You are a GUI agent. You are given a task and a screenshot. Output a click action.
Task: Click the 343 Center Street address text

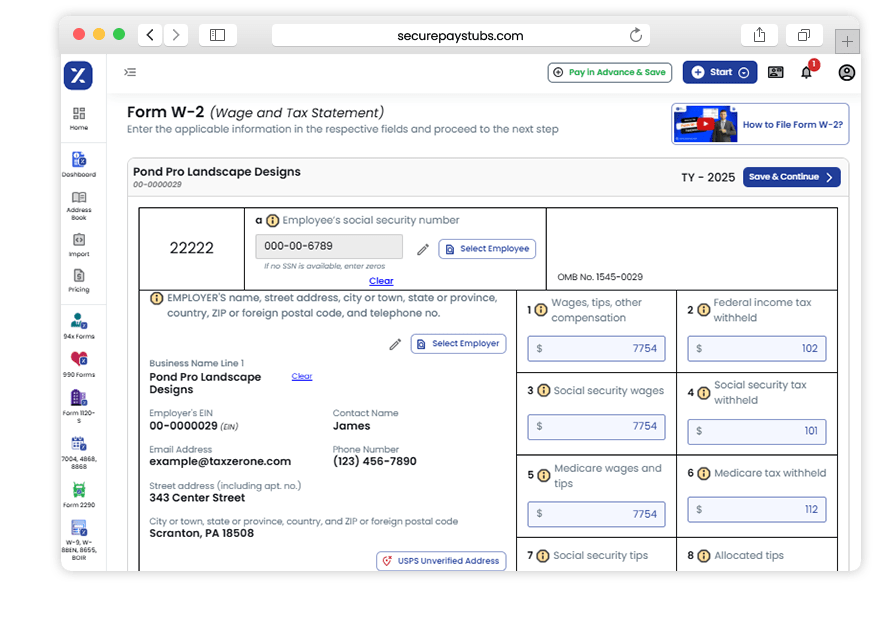point(197,498)
